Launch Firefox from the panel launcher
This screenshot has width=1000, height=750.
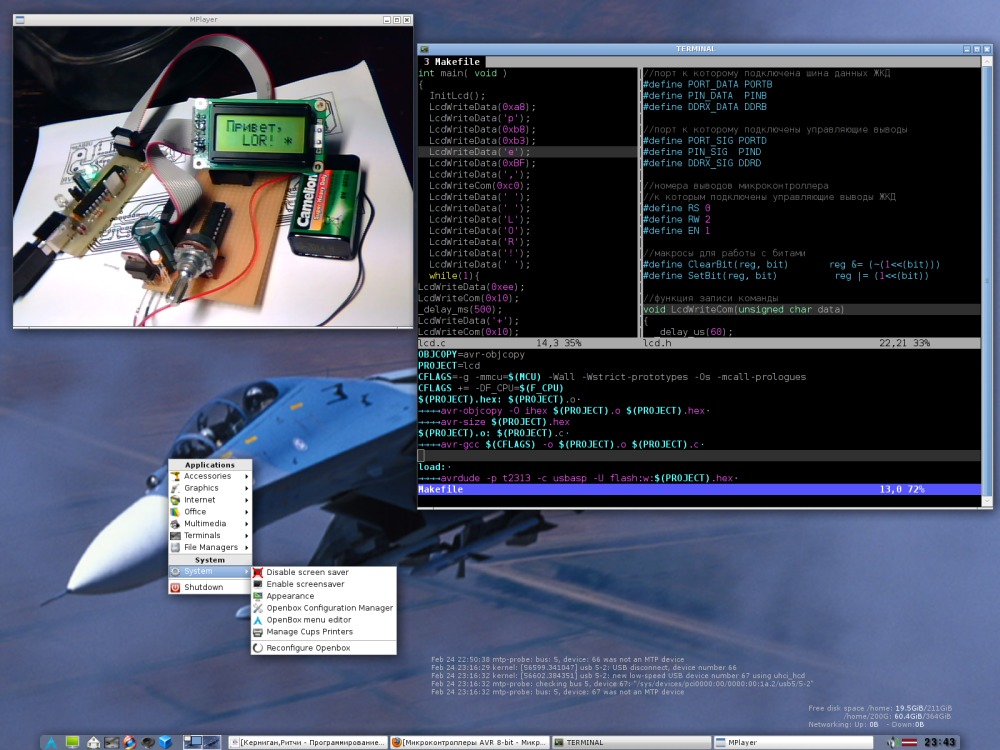(130, 742)
